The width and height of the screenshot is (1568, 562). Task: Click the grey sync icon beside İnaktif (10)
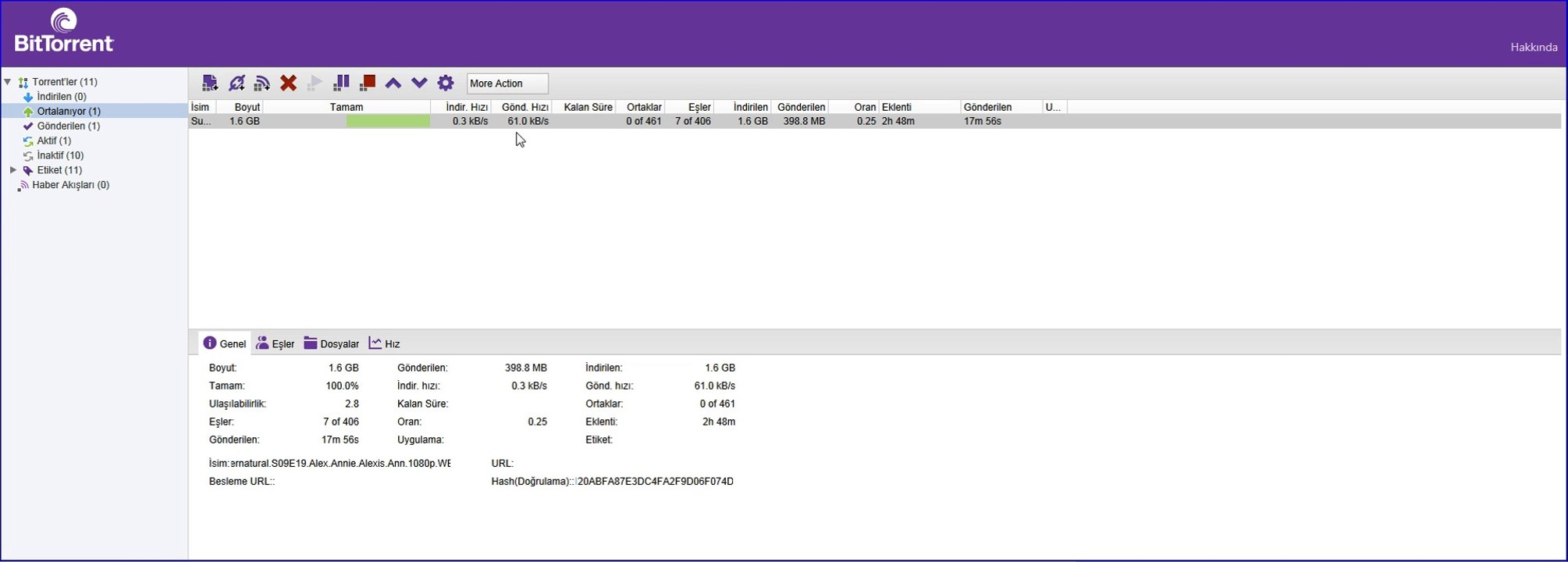pyautogui.click(x=28, y=156)
